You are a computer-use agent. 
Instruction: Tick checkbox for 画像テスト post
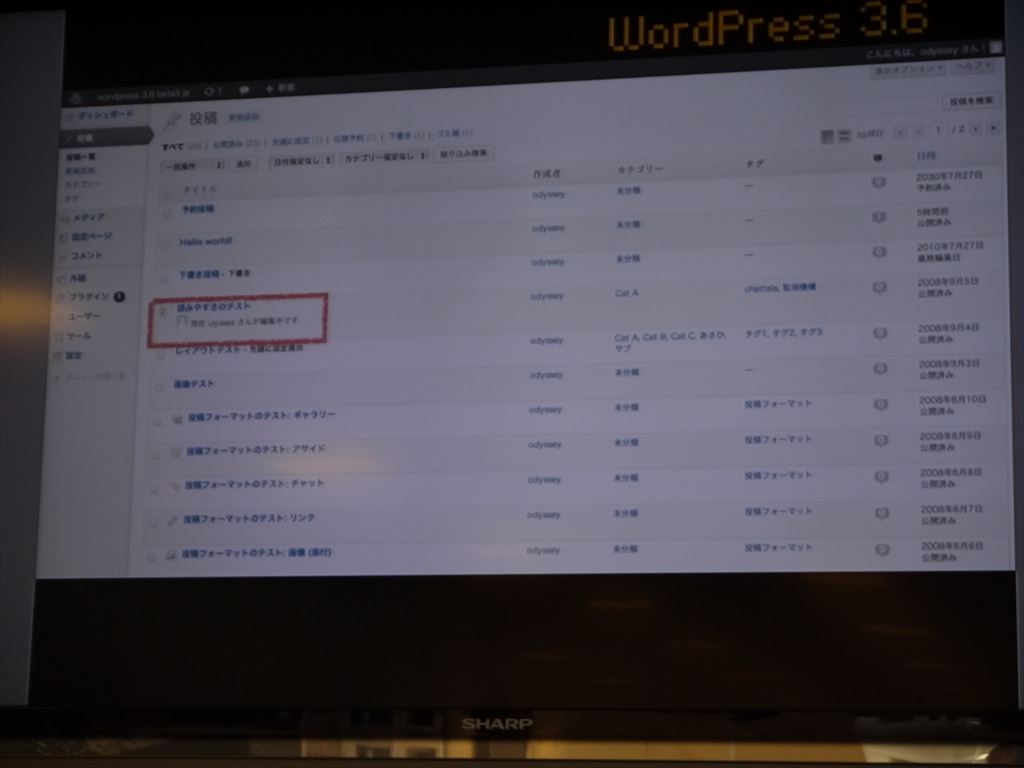[x=159, y=388]
